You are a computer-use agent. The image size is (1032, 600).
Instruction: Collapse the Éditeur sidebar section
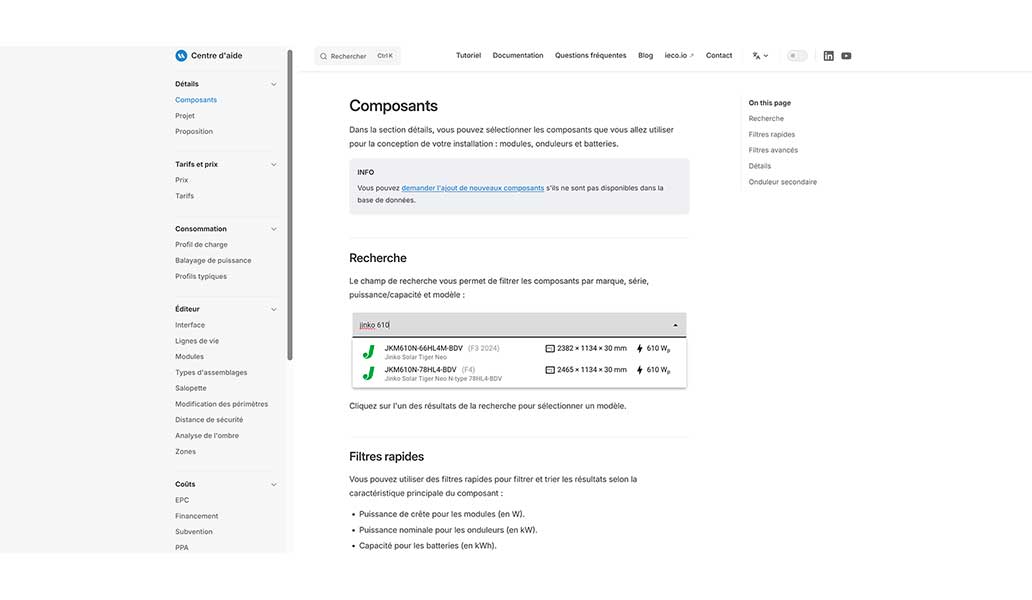coord(273,309)
